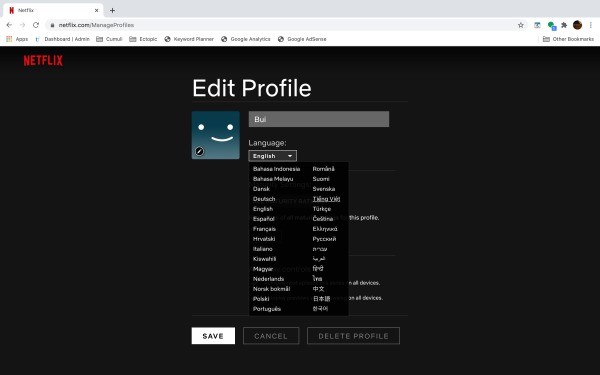Viewport: 600px width, 375px height.
Task: Click the pencil edit icon on avatar
Action: [199, 151]
